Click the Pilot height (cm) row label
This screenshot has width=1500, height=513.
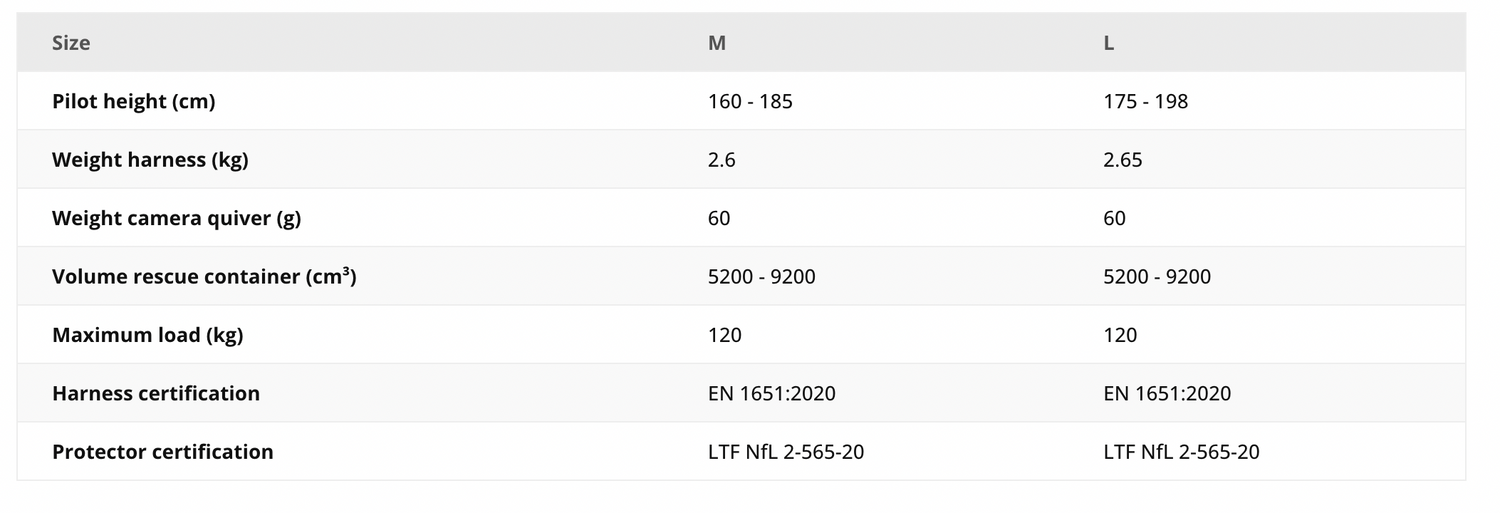(x=133, y=101)
